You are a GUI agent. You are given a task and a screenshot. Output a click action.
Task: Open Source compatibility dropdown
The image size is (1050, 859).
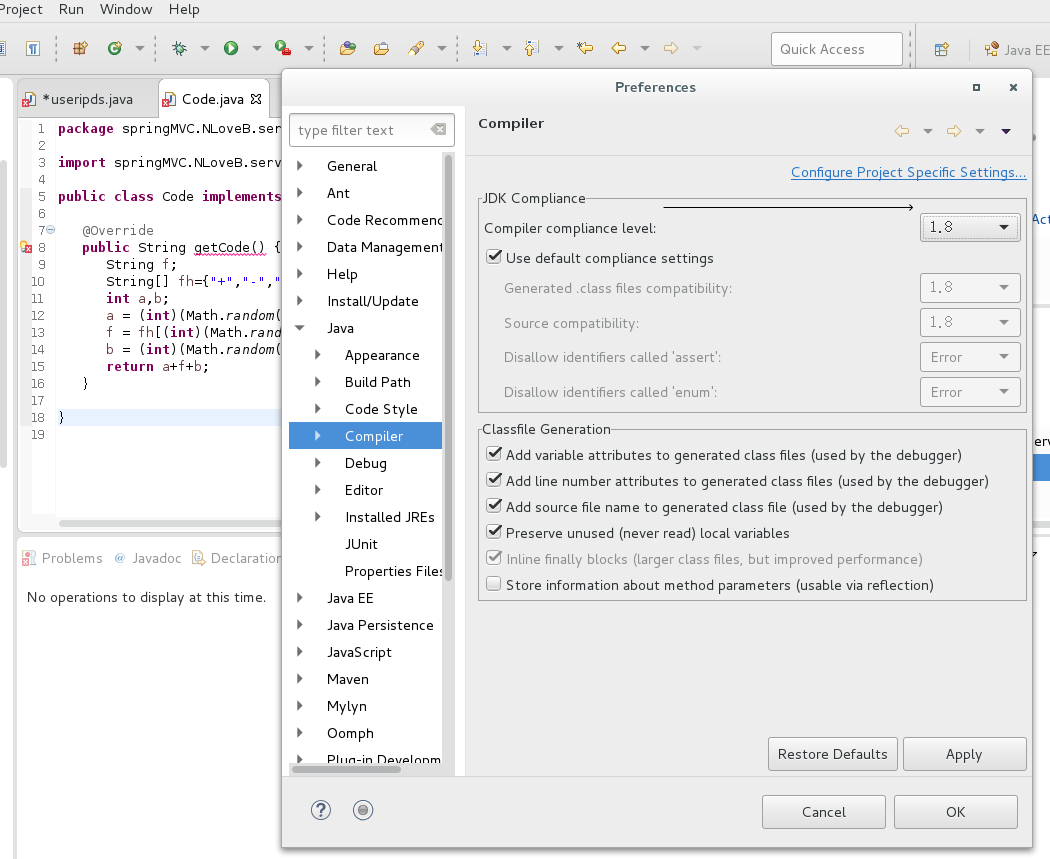point(970,322)
